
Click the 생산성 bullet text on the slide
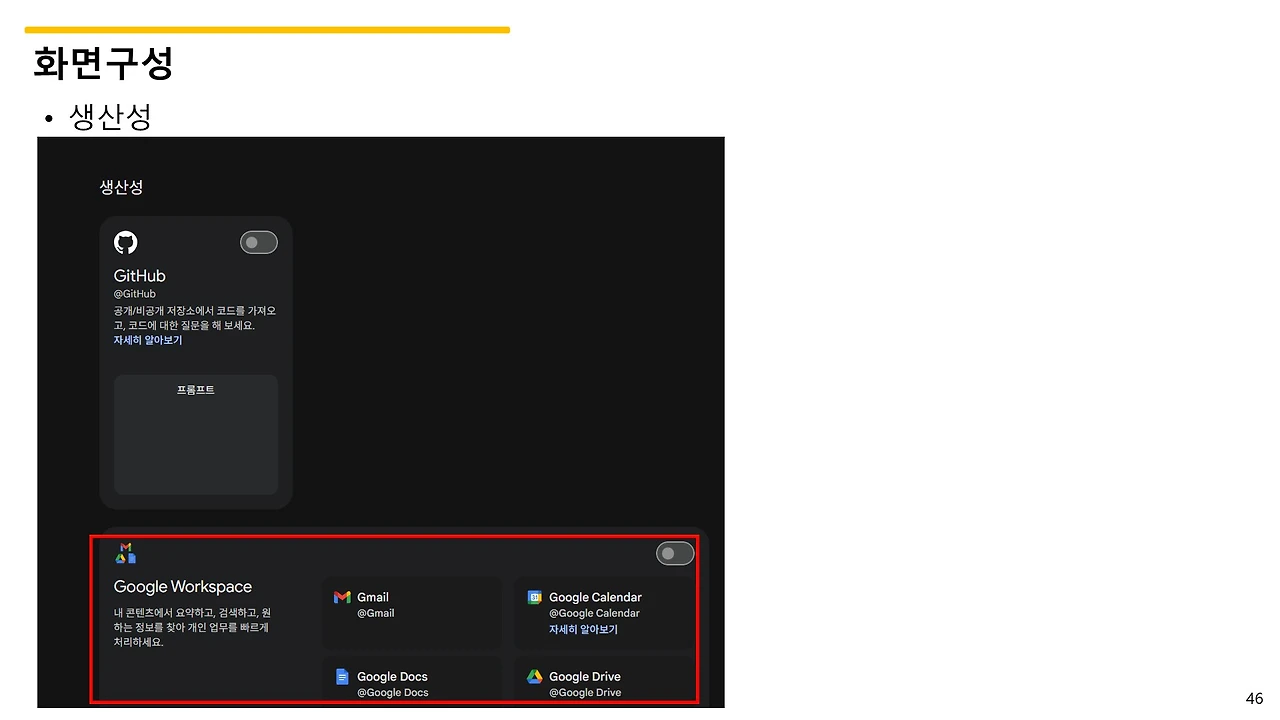tap(110, 117)
